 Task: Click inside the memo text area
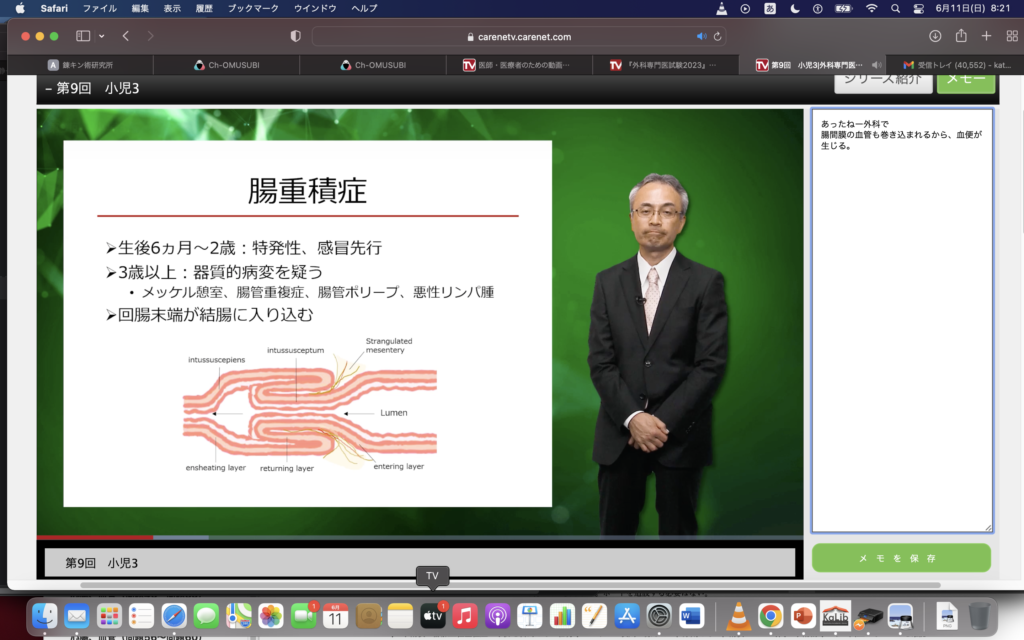[902, 330]
